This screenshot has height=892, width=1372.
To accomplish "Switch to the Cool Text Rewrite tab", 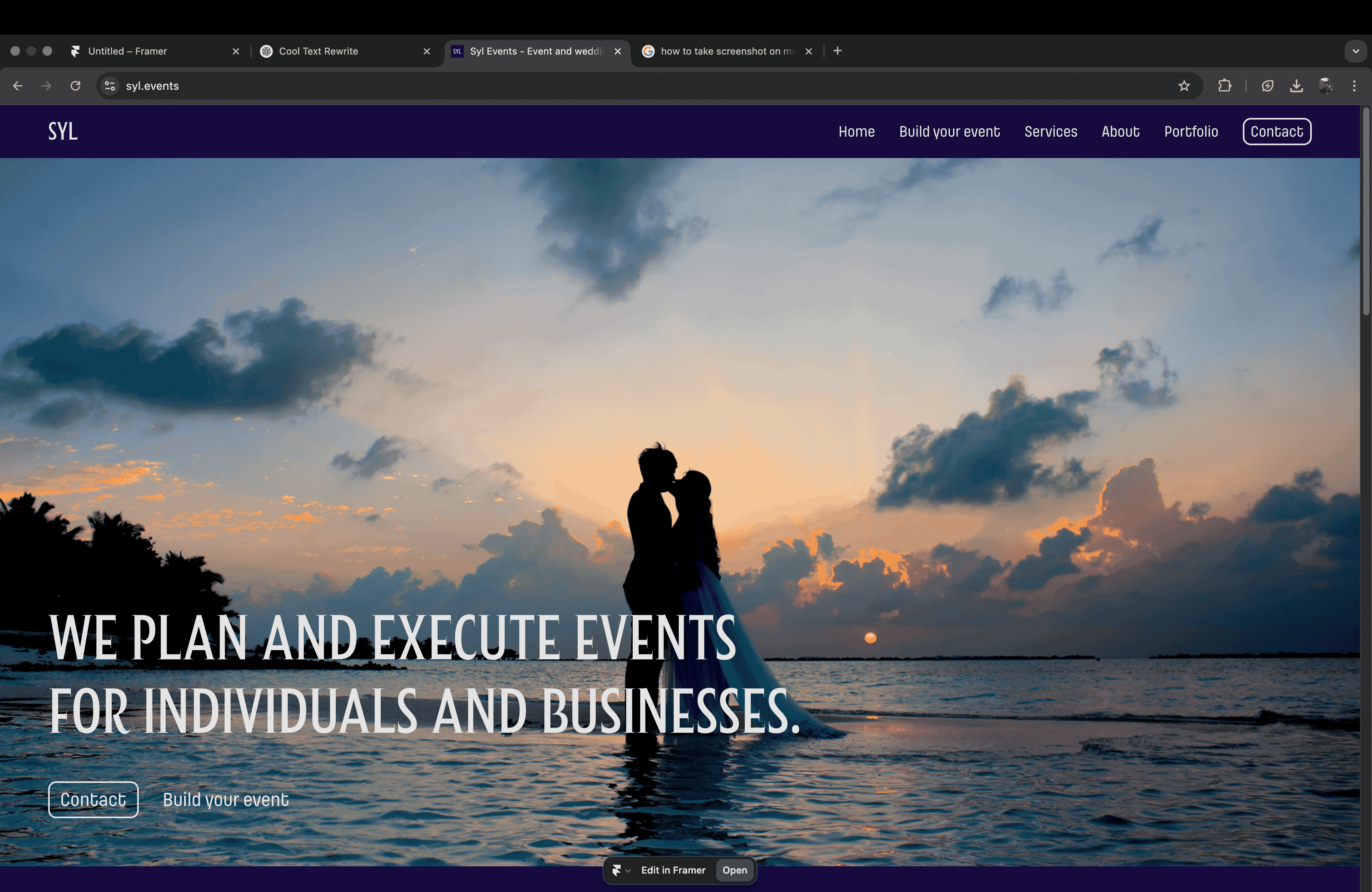I will (318, 51).
